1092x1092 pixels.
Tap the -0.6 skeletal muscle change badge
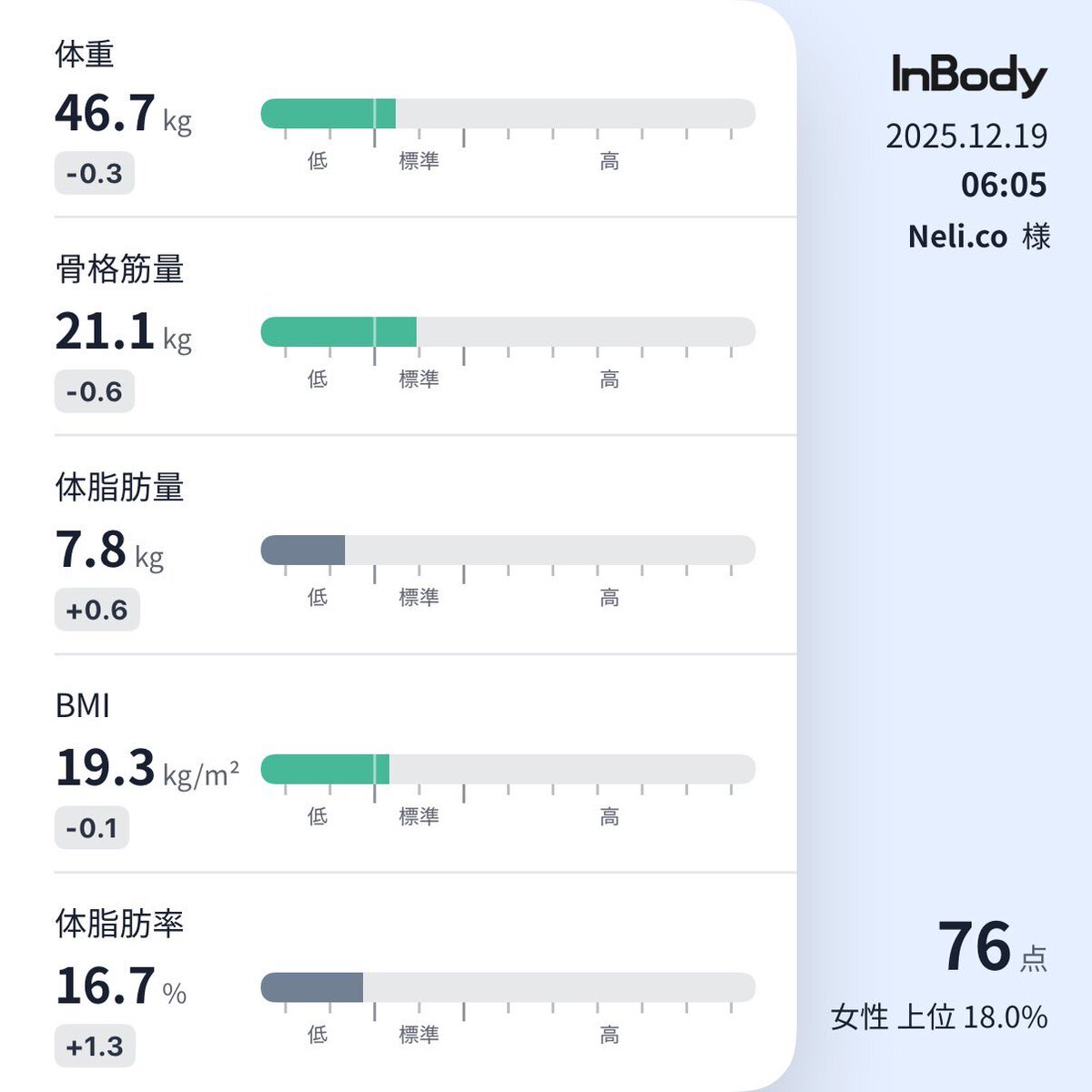[x=95, y=392]
